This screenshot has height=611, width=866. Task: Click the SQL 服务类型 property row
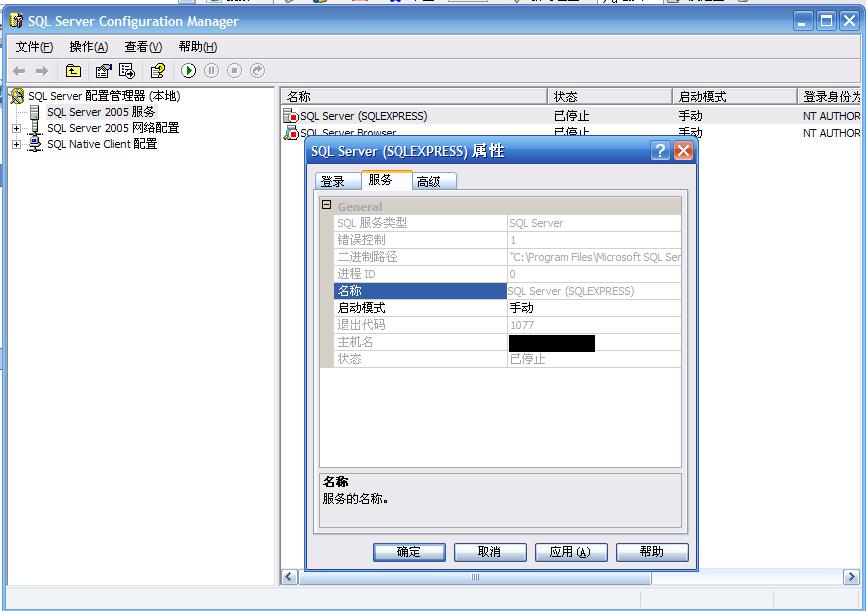click(507, 223)
